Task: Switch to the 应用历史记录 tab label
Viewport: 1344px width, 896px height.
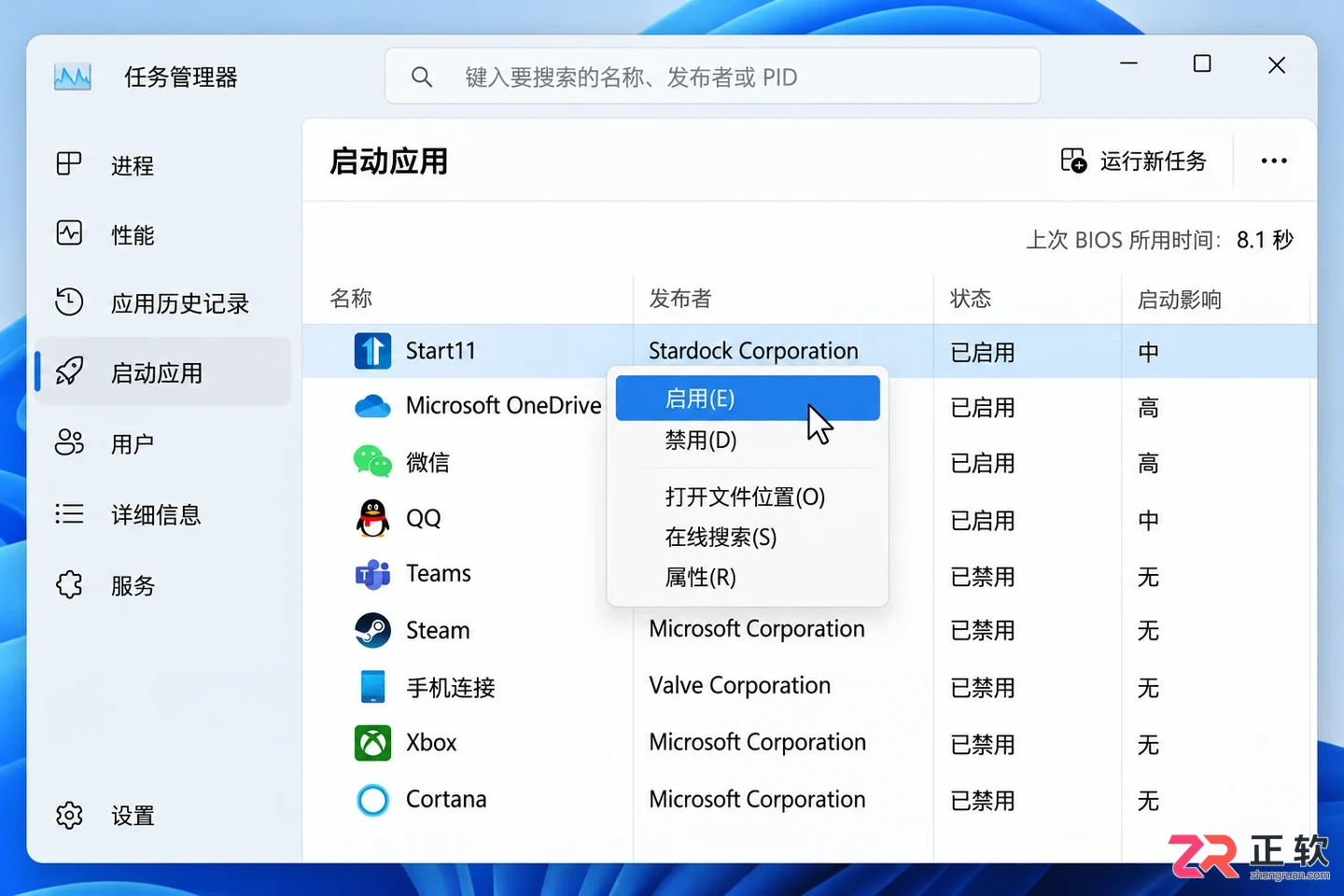Action: tap(179, 303)
